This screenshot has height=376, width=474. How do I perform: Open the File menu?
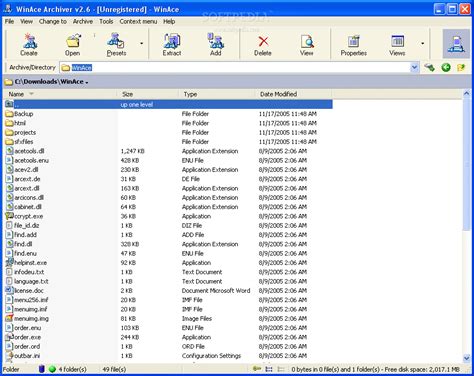(9, 21)
